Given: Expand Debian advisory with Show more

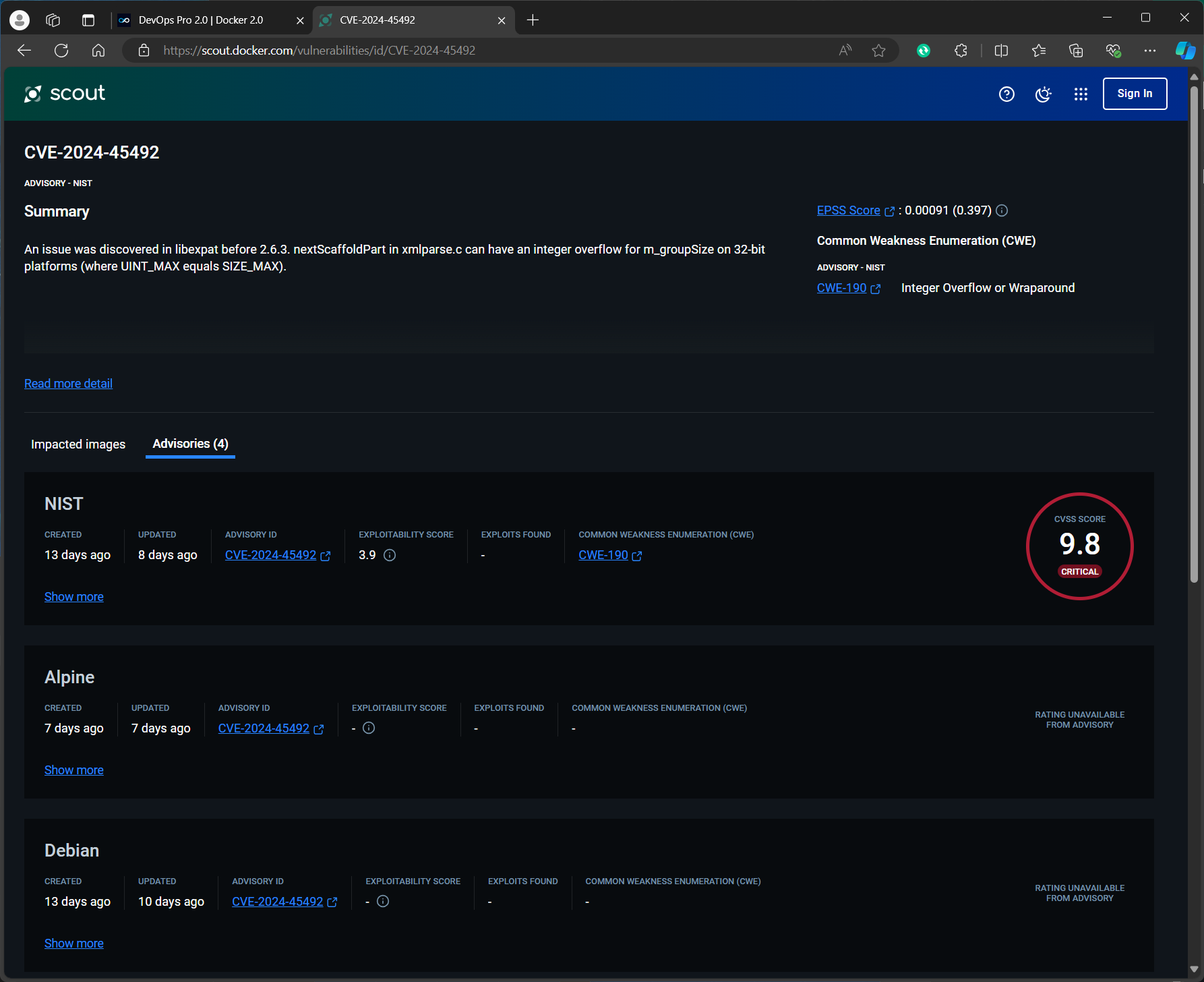Looking at the screenshot, I should pos(74,944).
